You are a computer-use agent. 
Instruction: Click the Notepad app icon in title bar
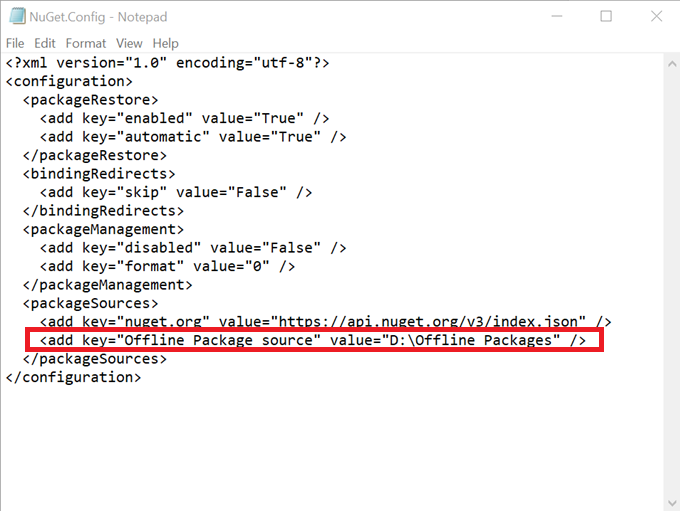tap(17, 16)
